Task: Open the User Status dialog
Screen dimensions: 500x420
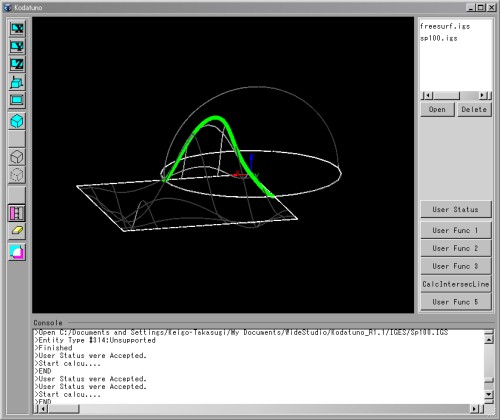Action: point(456,209)
